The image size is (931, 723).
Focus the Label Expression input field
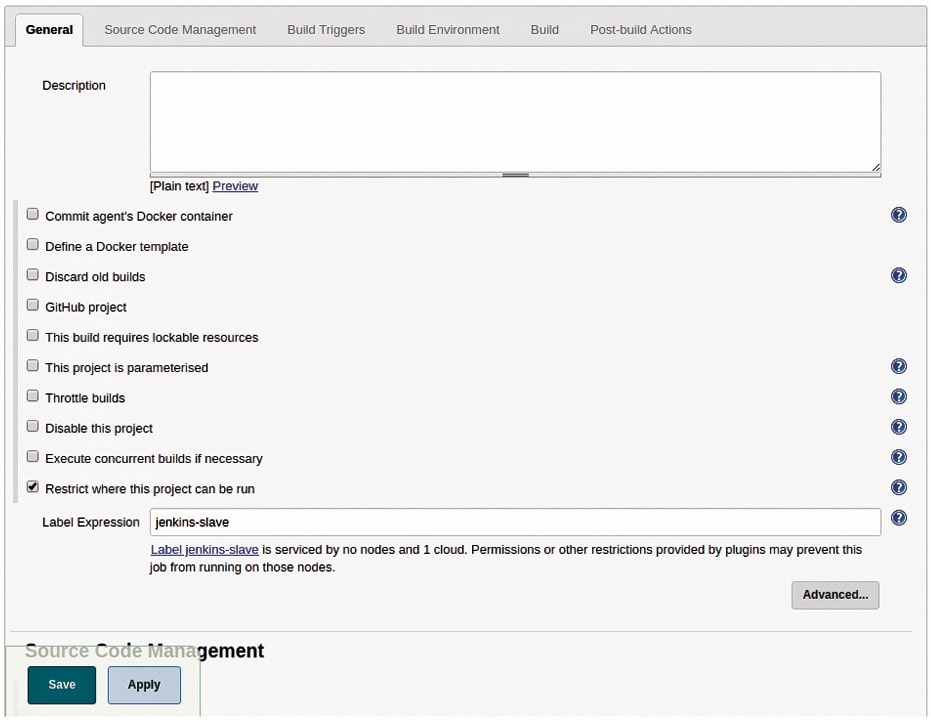[515, 522]
